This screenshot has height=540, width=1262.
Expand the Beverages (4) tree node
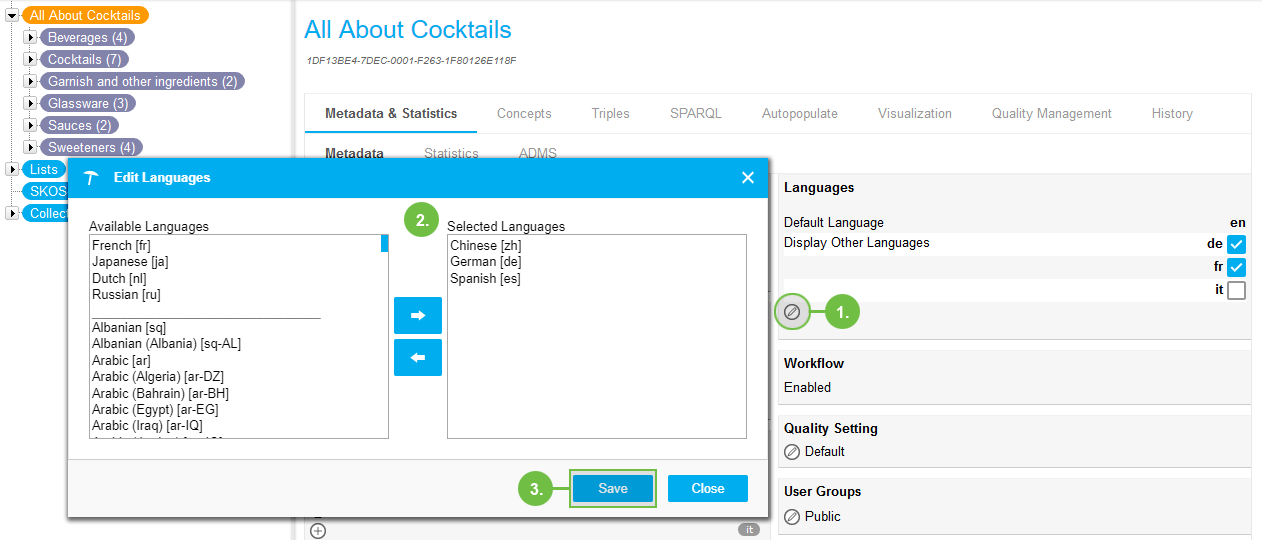coord(30,38)
